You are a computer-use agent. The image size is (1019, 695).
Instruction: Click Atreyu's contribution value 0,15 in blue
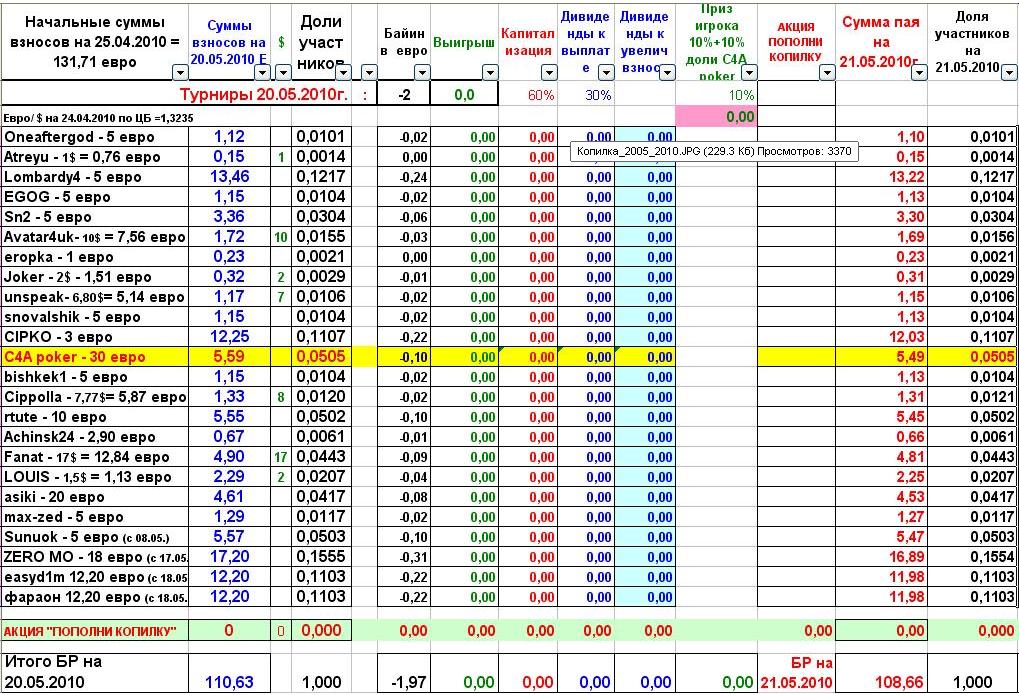[229, 157]
